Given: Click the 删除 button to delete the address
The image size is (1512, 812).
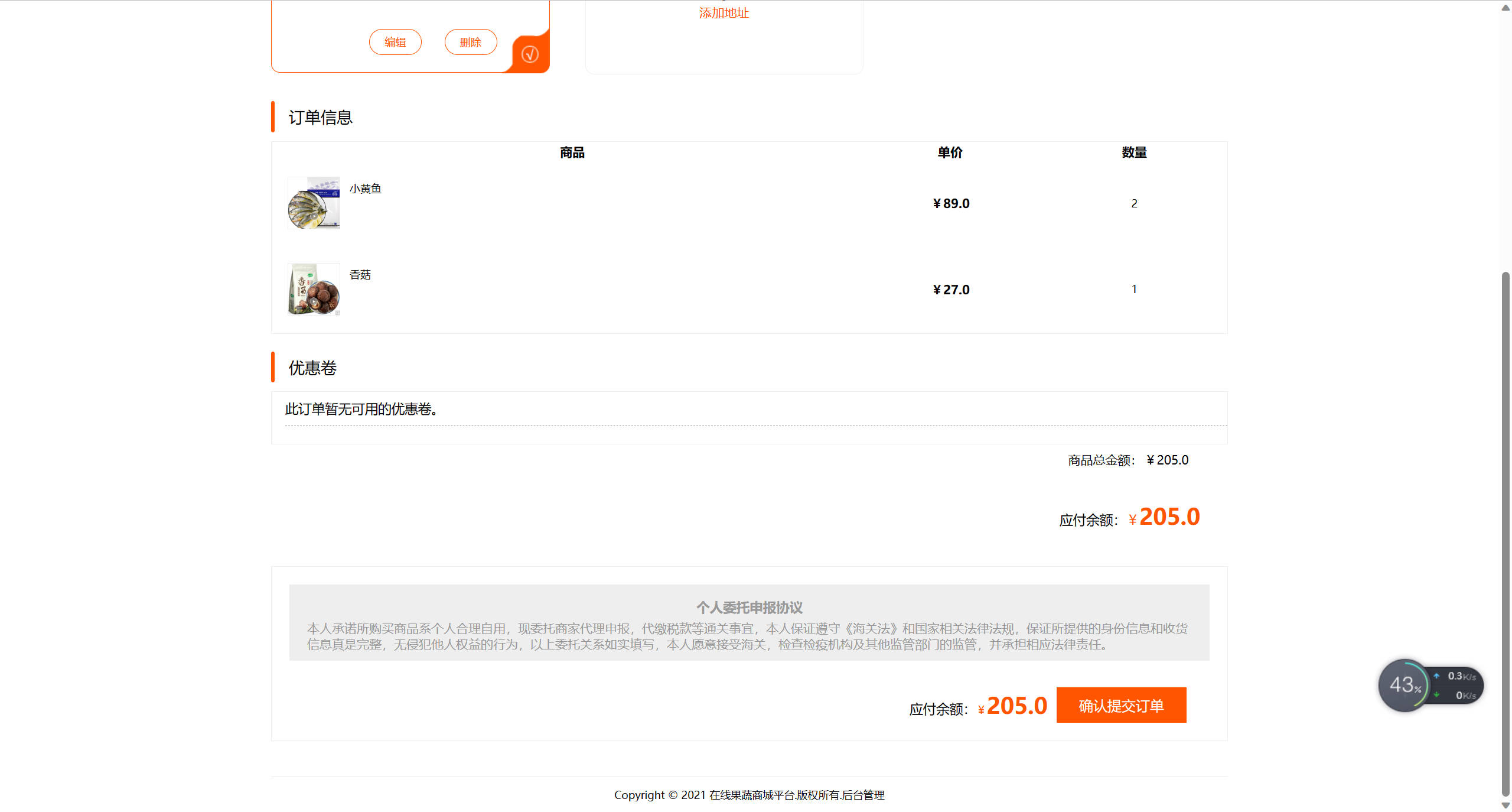Looking at the screenshot, I should click(x=471, y=42).
